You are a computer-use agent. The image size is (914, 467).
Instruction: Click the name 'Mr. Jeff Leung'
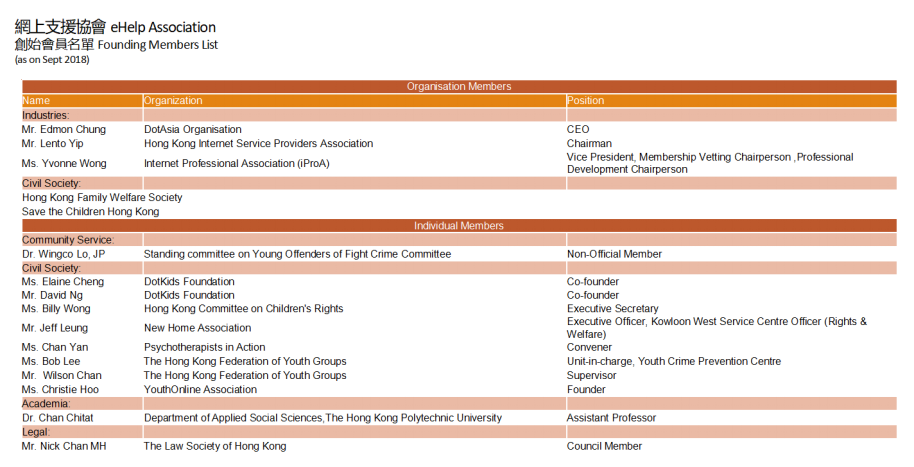coord(55,328)
